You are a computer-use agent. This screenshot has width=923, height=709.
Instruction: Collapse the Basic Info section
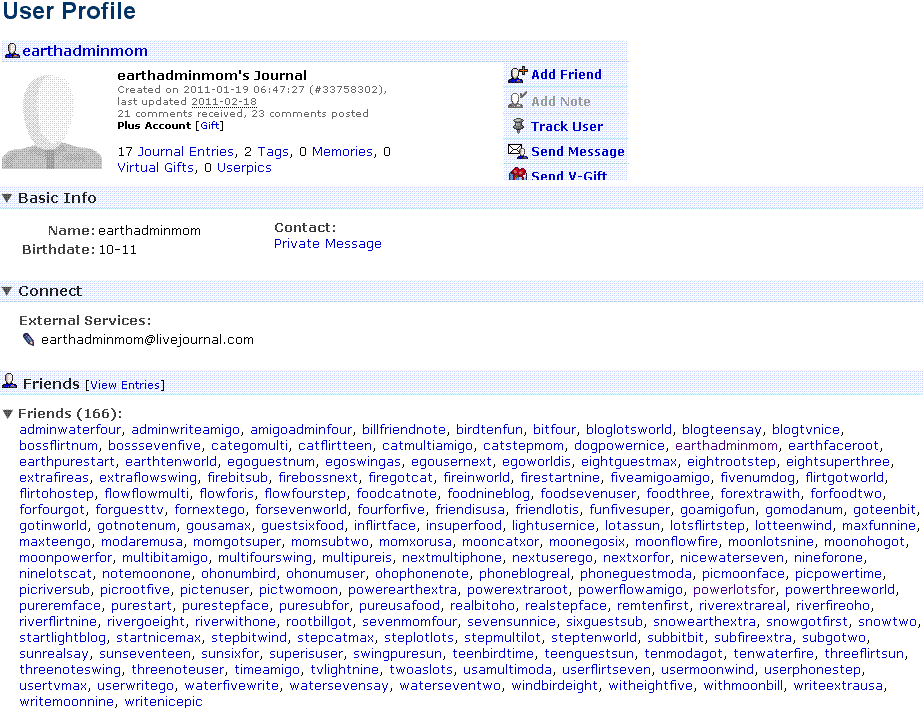[8, 198]
